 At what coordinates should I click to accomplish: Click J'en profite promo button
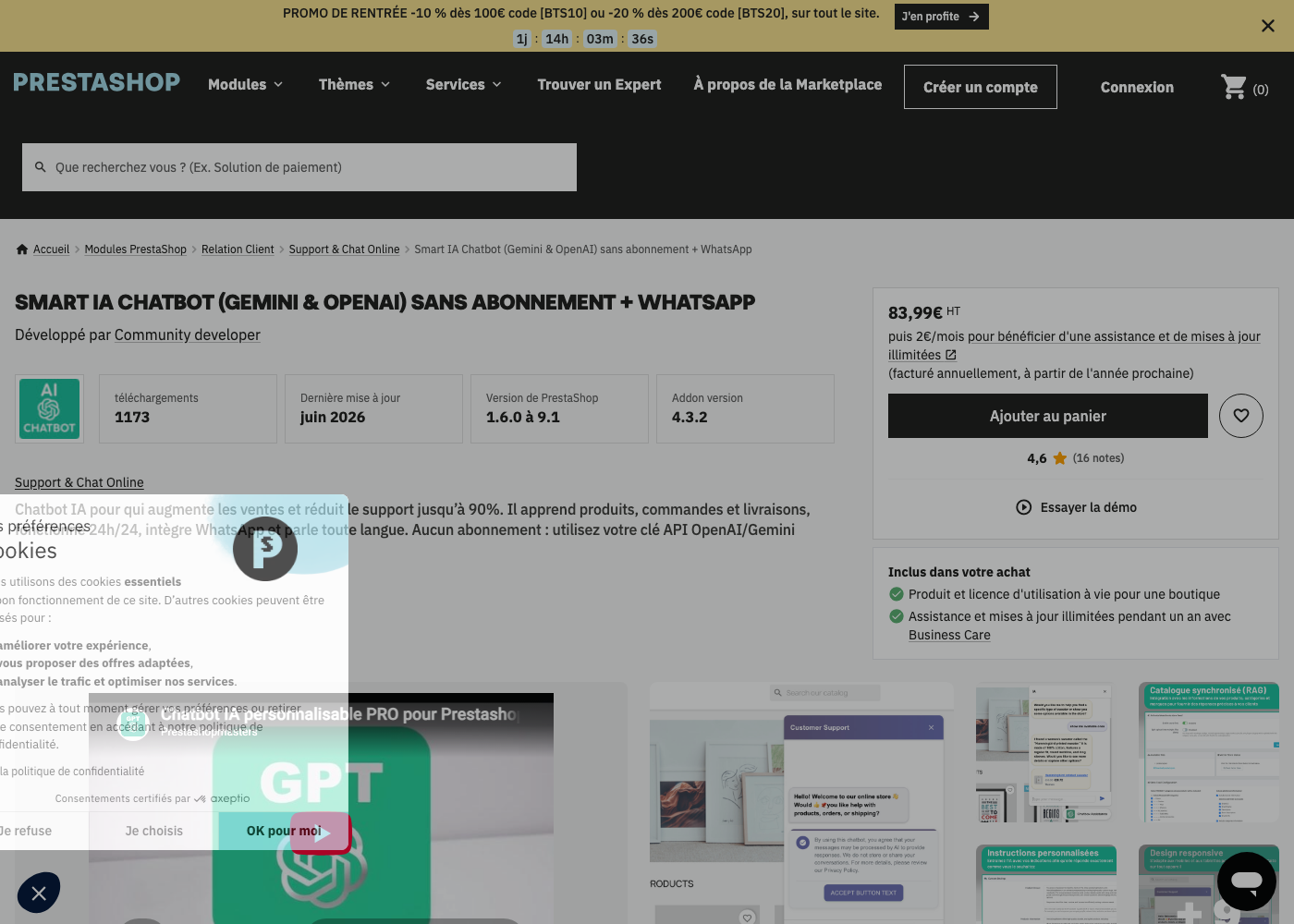pyautogui.click(x=942, y=17)
